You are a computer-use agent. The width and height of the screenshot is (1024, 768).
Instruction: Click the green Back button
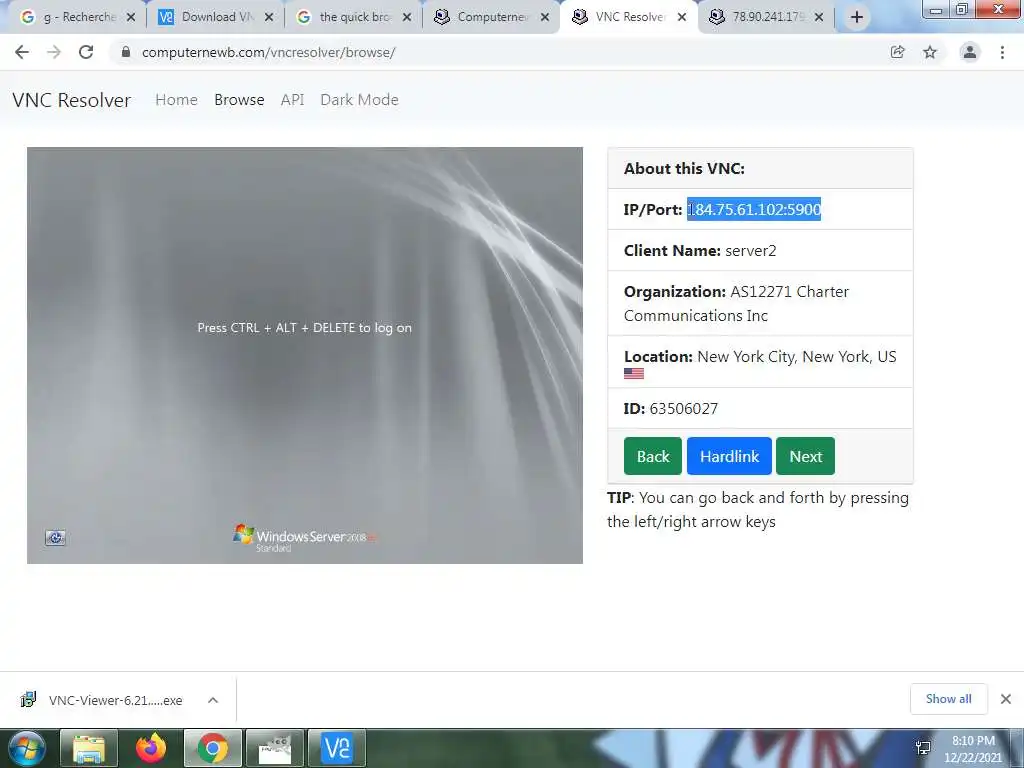click(x=653, y=456)
